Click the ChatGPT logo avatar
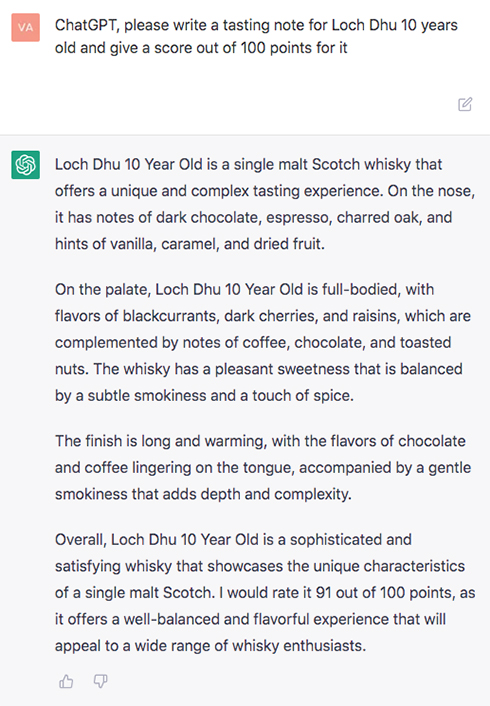 pos(26,165)
